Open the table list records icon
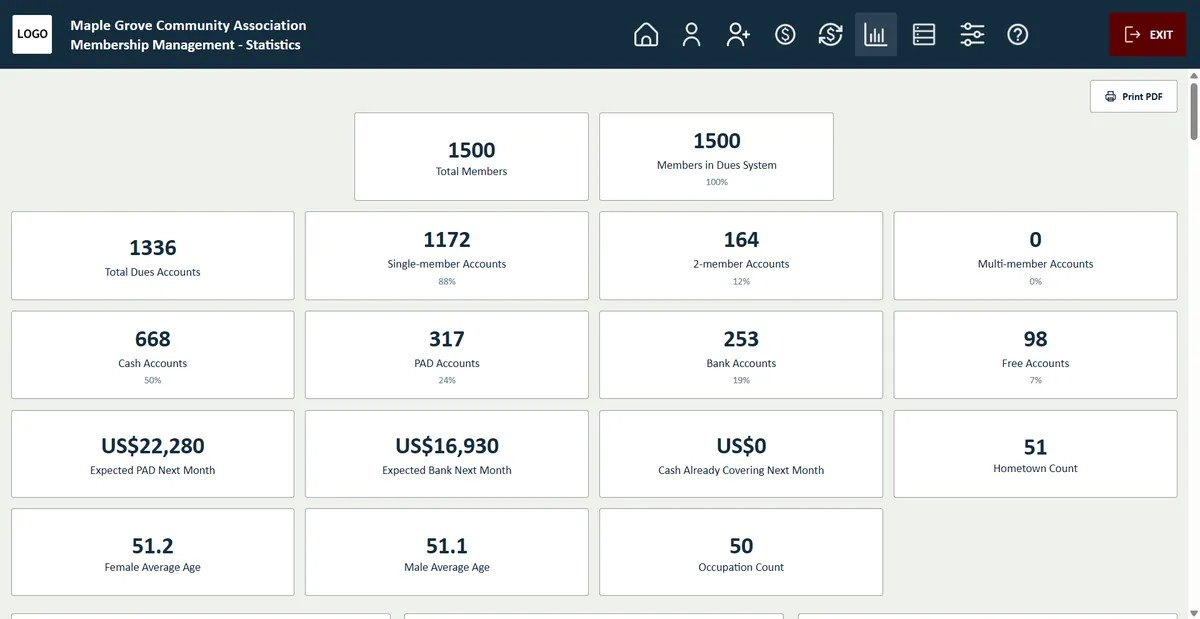 pos(924,35)
